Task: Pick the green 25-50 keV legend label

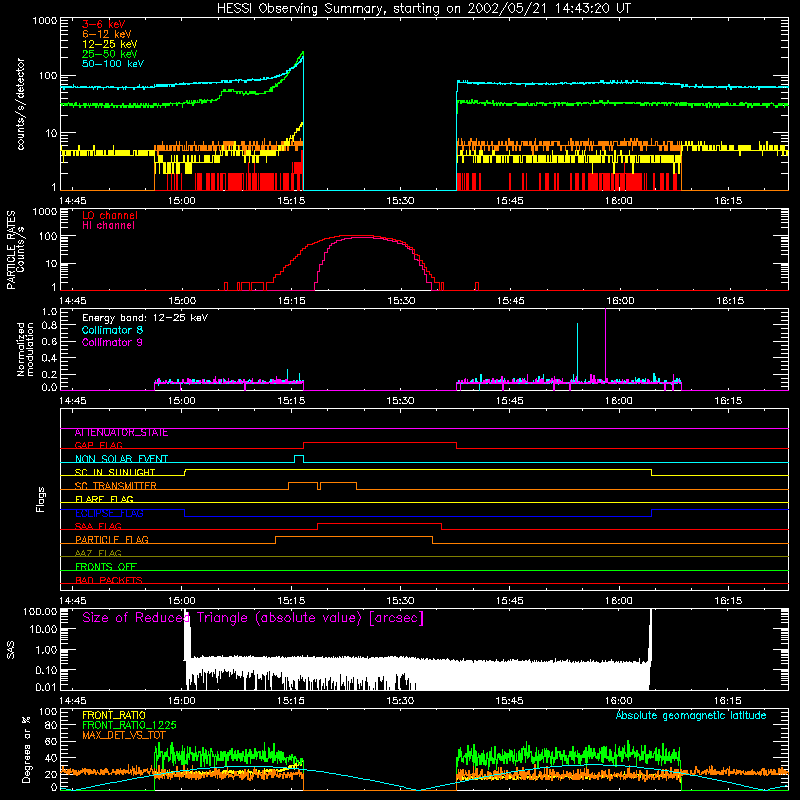Action: click(109, 54)
